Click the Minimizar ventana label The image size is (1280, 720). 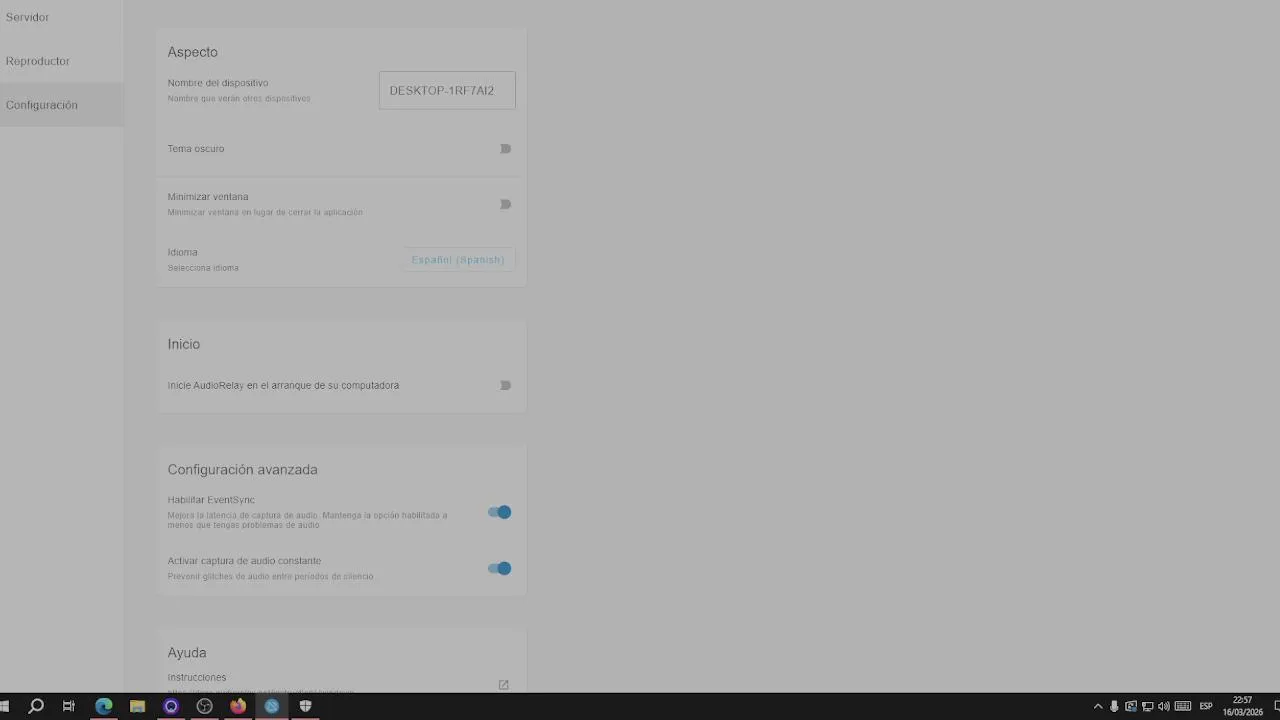(x=208, y=197)
